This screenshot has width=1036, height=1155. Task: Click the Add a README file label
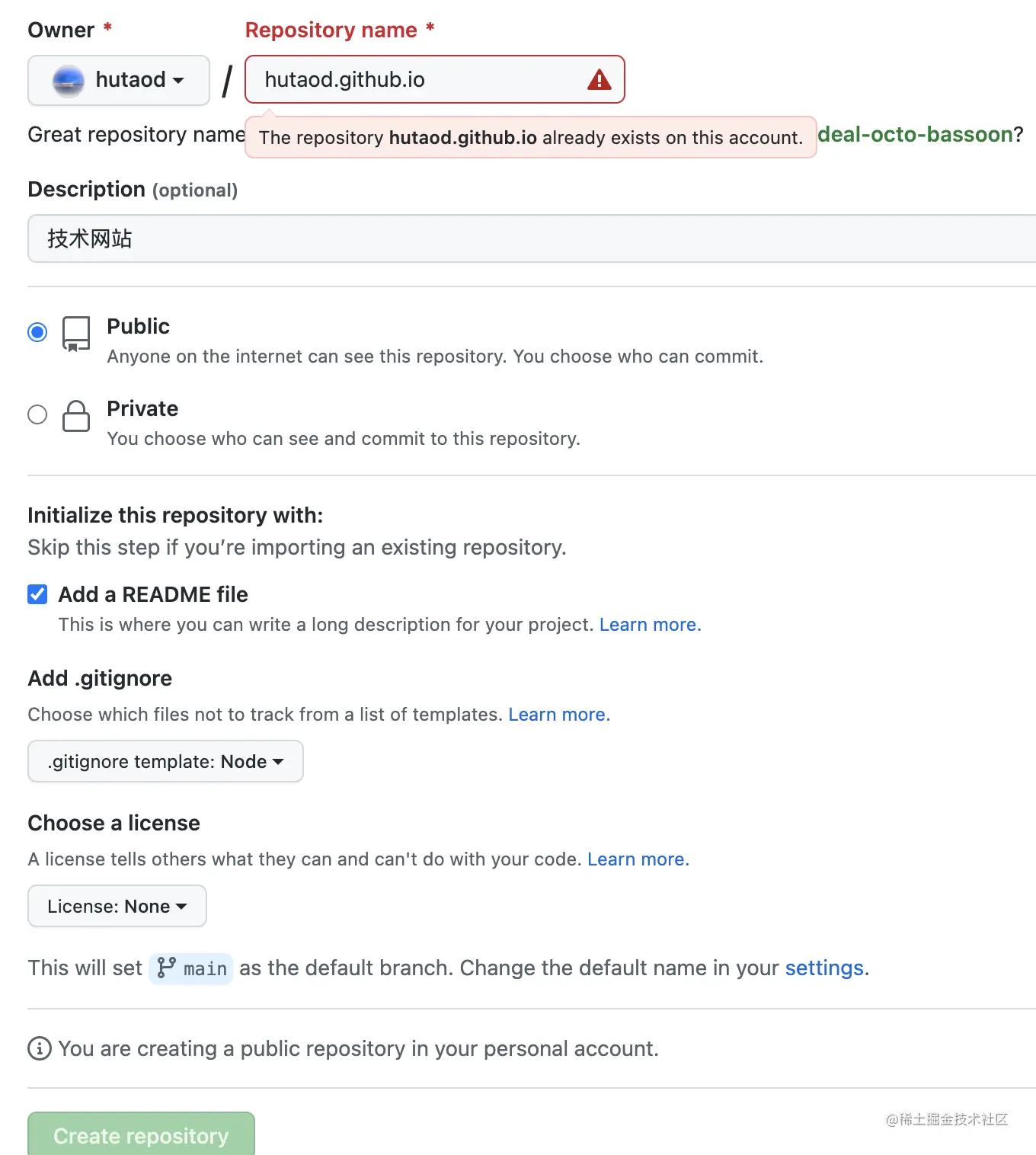153,594
